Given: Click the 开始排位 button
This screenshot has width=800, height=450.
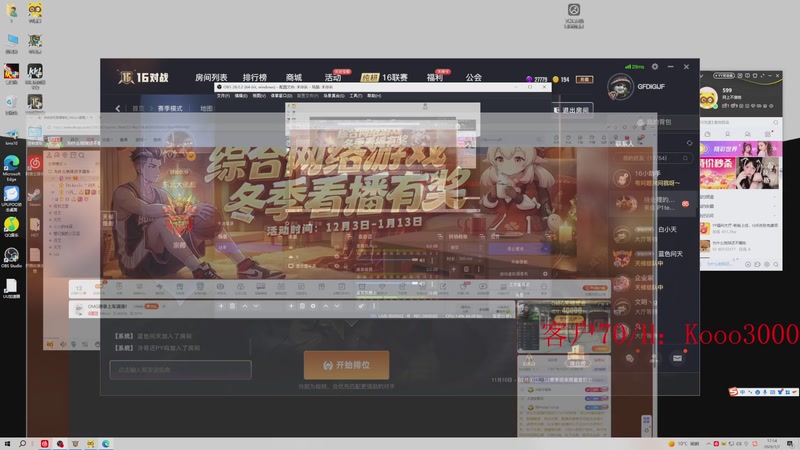Looking at the screenshot, I should coord(346,365).
